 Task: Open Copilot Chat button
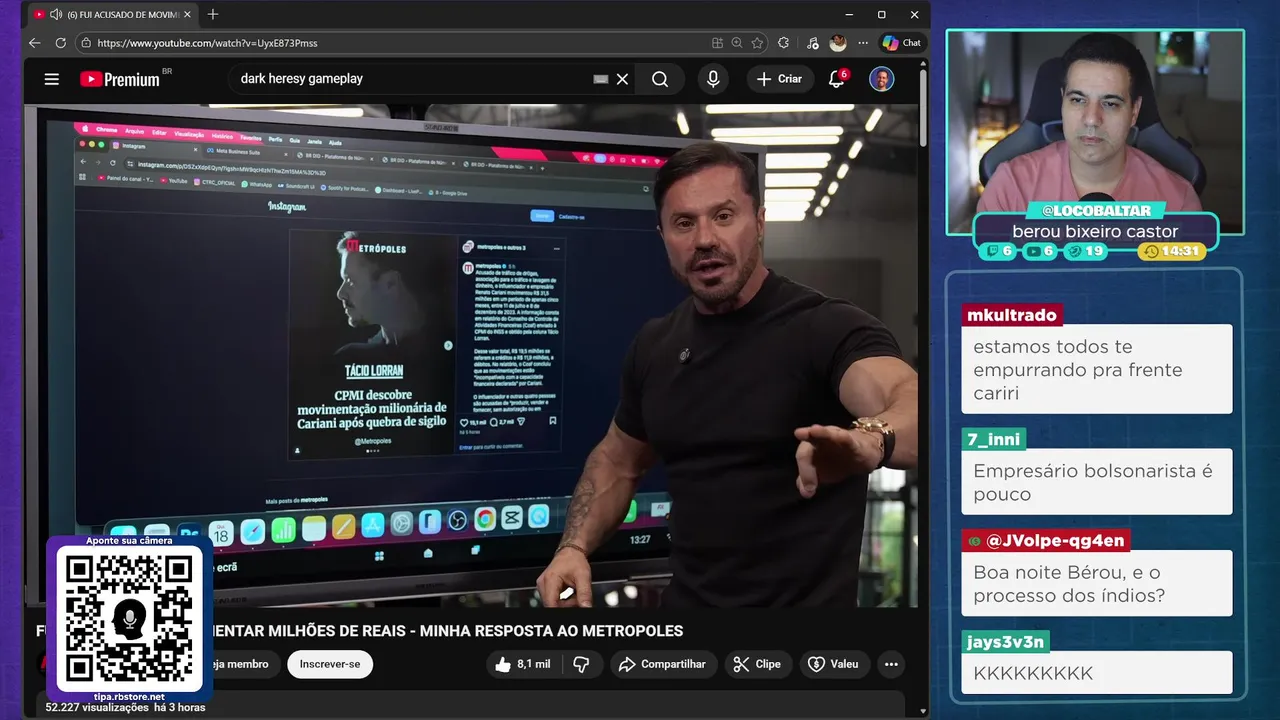pos(901,43)
